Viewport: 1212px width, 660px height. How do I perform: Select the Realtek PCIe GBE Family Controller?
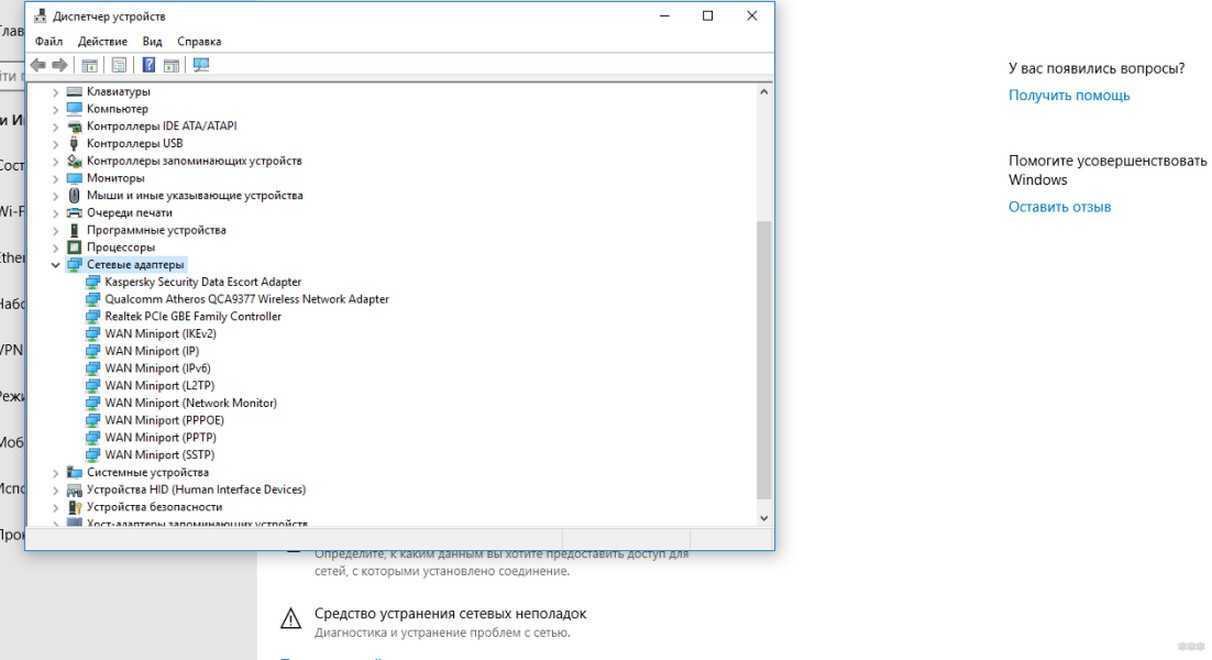(193, 316)
